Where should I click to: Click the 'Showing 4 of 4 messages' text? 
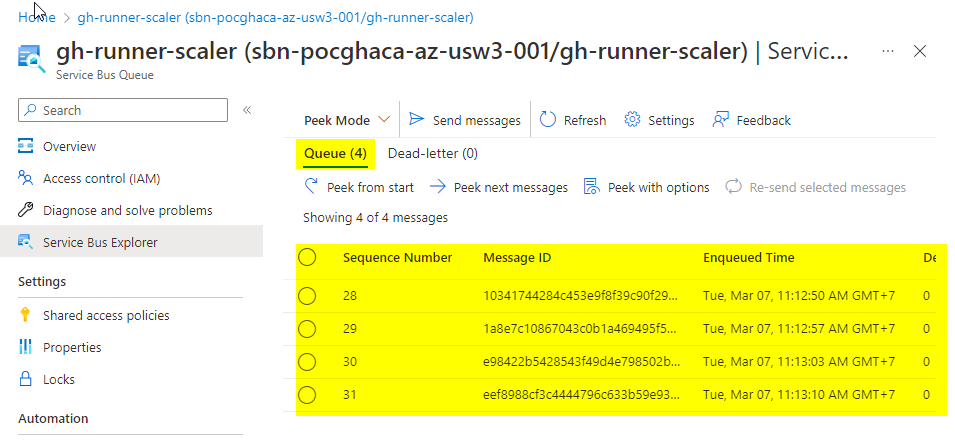375,218
